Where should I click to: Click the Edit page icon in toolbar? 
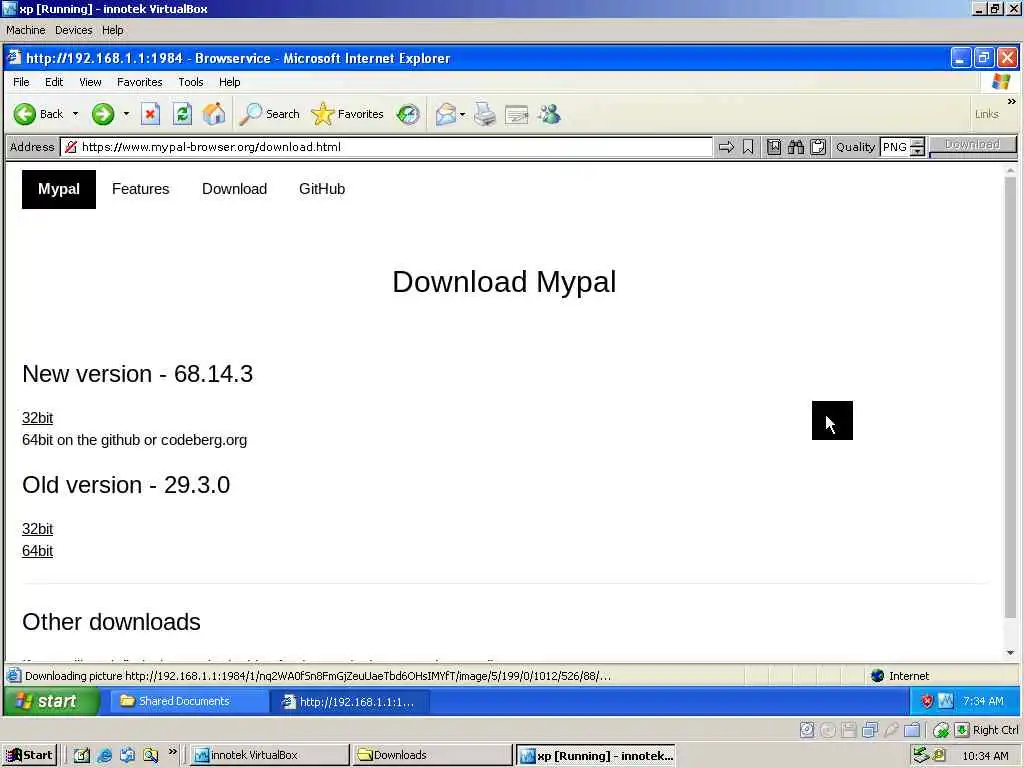[x=517, y=115]
